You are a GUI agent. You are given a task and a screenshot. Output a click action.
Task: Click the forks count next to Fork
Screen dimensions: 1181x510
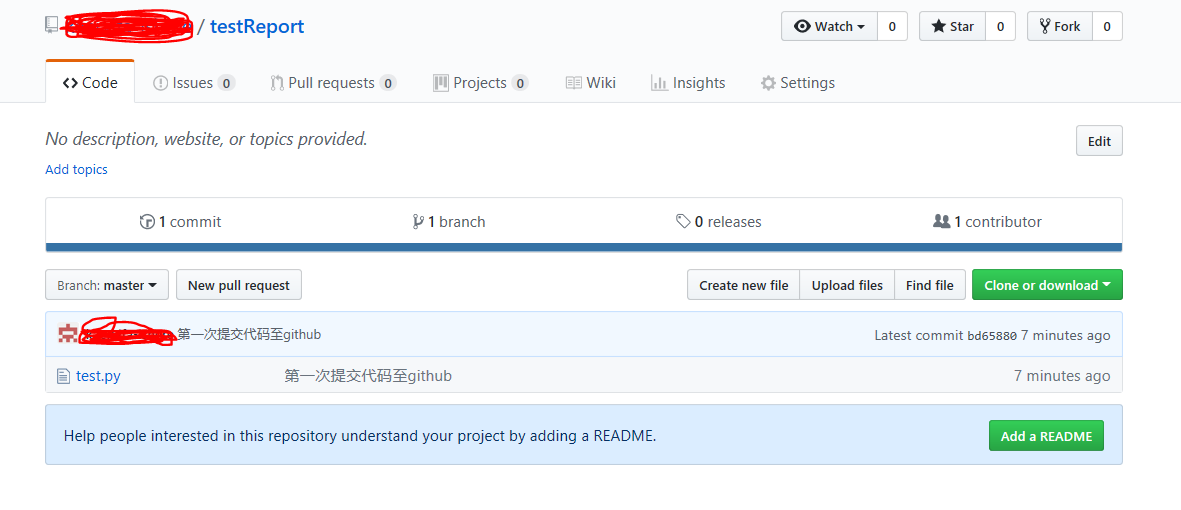tap(1107, 26)
